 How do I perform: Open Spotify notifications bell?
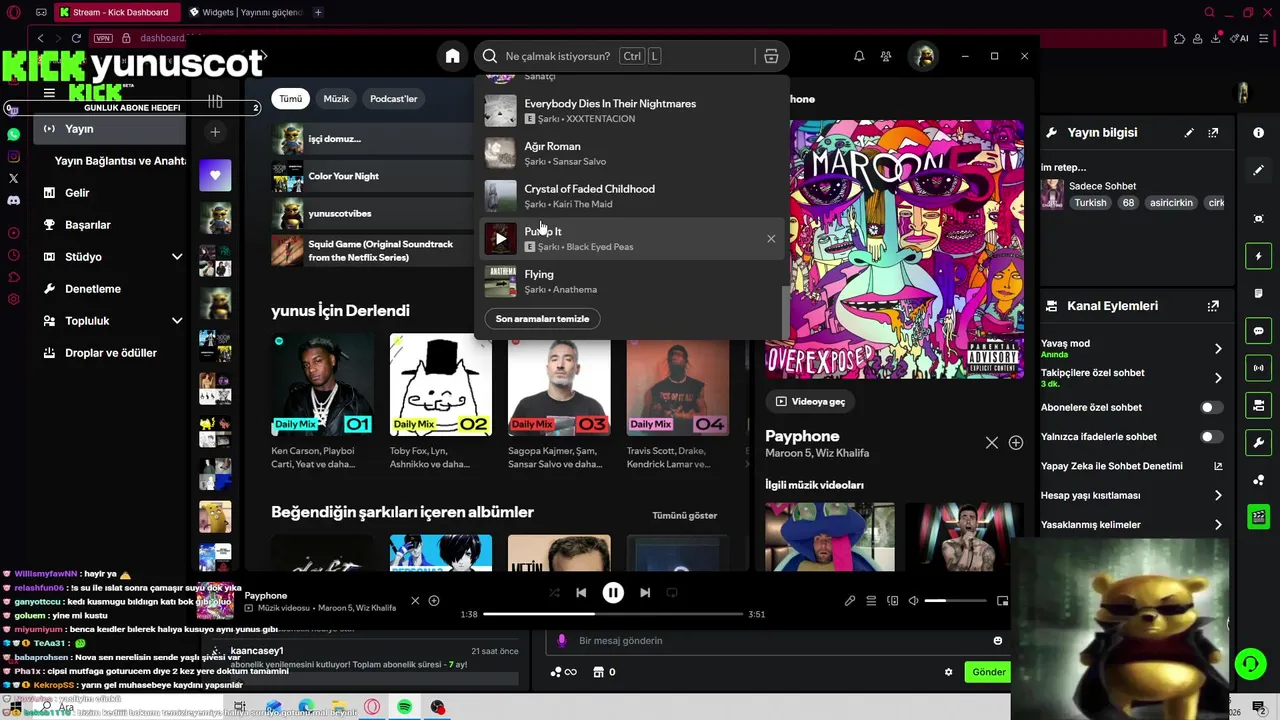pos(859,57)
